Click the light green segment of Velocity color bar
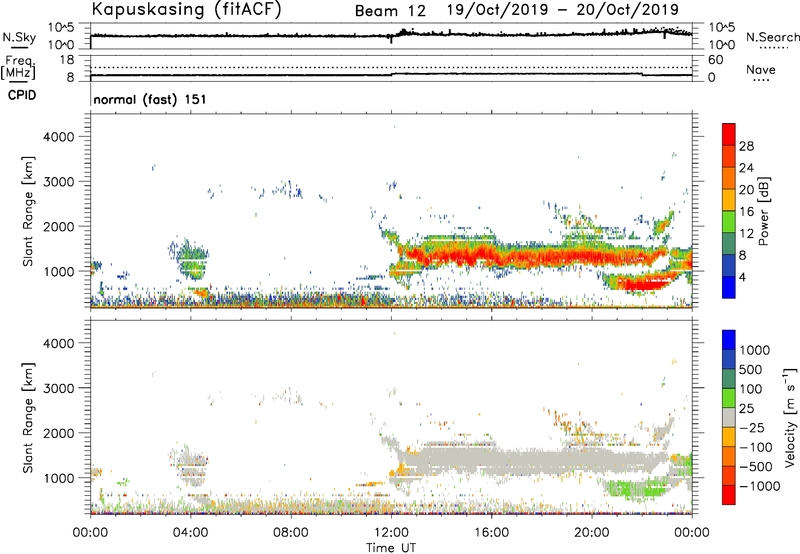Screen dimensions: 800x554 coord(729,398)
